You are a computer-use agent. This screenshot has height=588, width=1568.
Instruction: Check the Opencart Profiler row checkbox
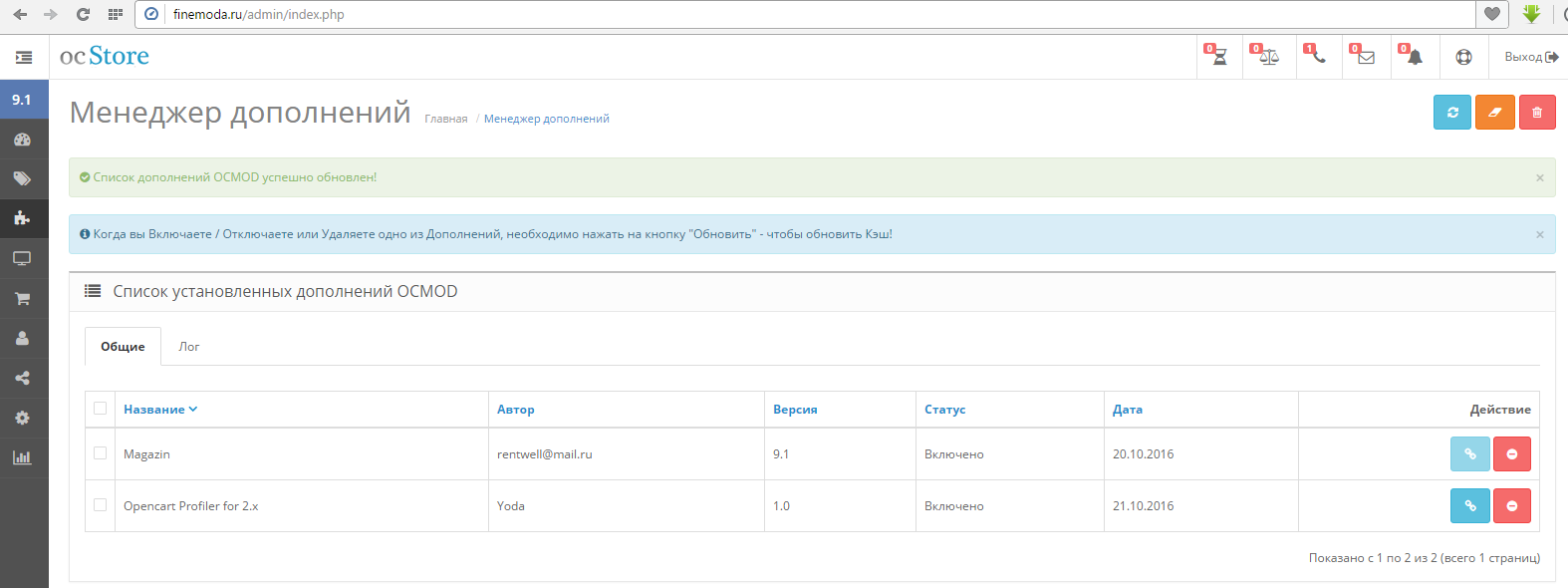[100, 504]
